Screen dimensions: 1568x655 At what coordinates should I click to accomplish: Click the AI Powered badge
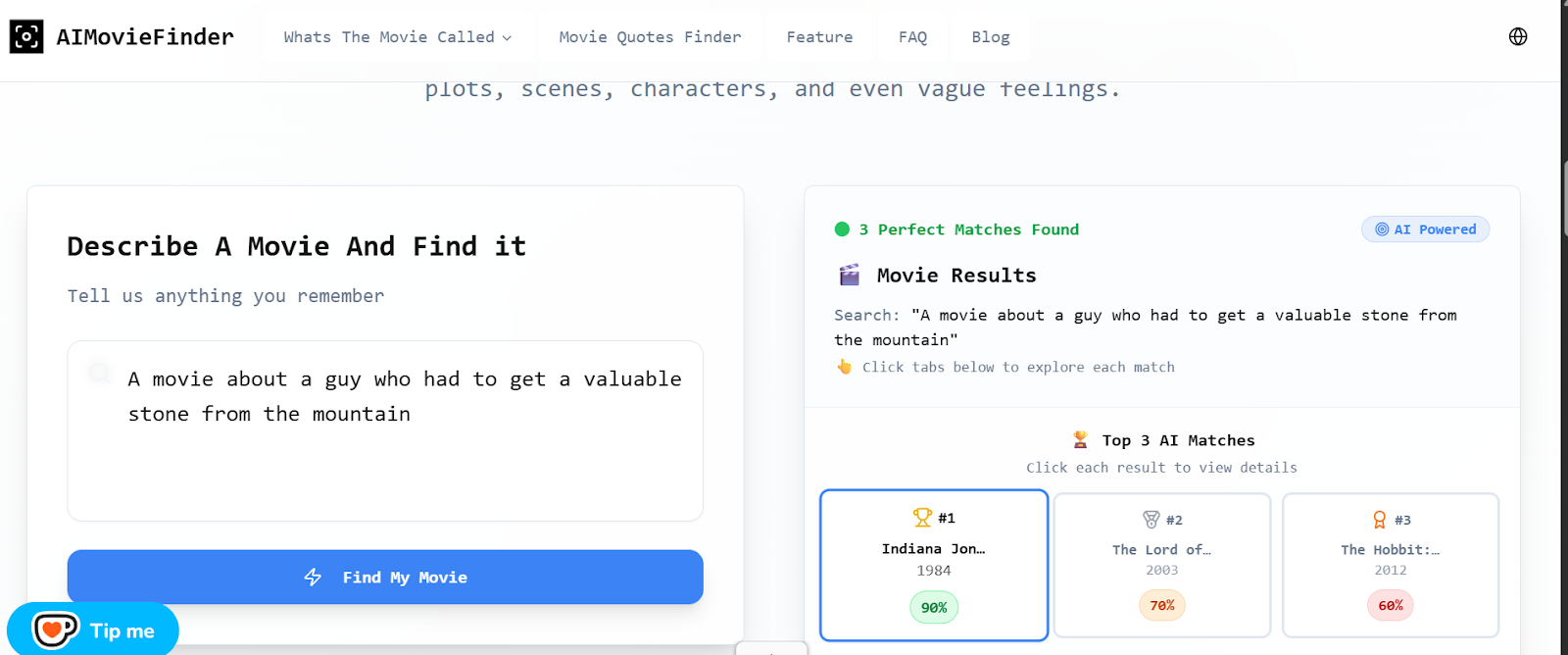pyautogui.click(x=1425, y=229)
